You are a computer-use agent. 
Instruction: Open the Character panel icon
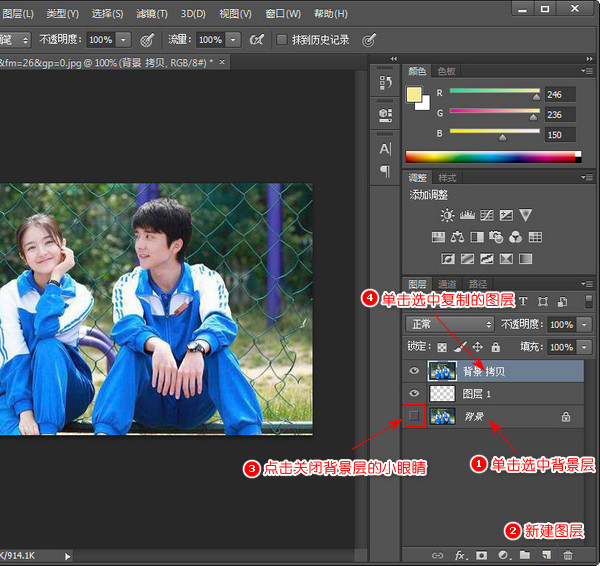pos(385,149)
